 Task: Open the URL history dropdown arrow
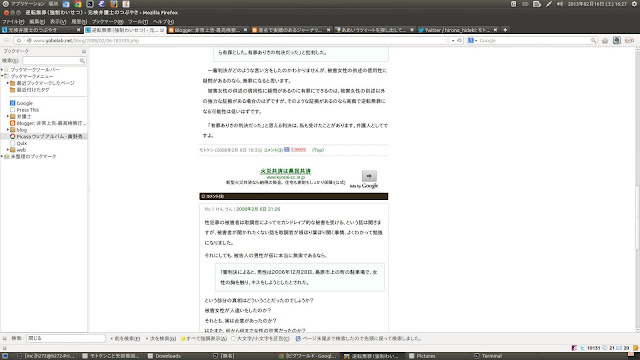pos(453,40)
